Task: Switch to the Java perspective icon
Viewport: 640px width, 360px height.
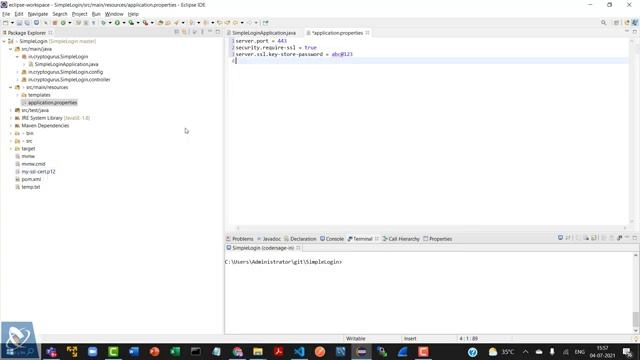Action: tap(635, 23)
